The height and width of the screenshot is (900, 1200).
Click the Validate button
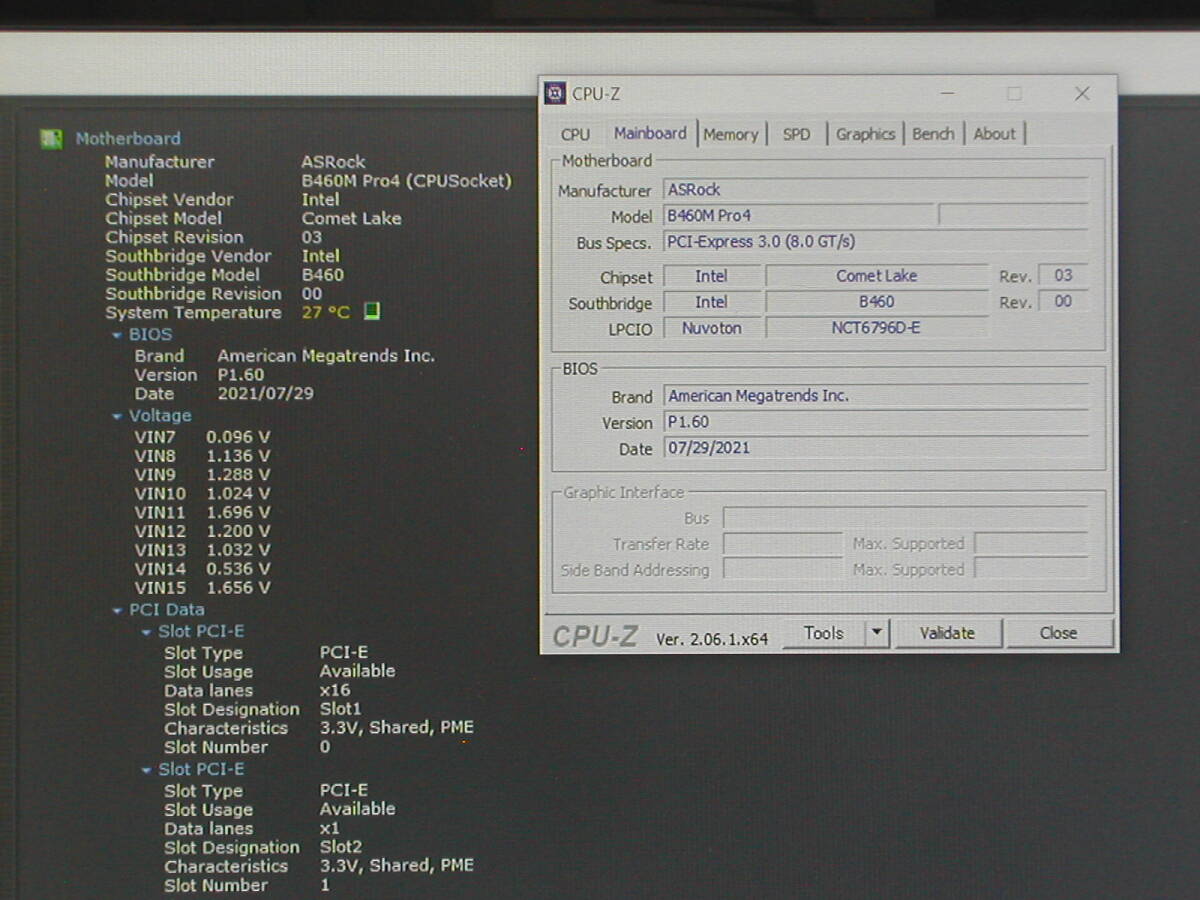[947, 633]
